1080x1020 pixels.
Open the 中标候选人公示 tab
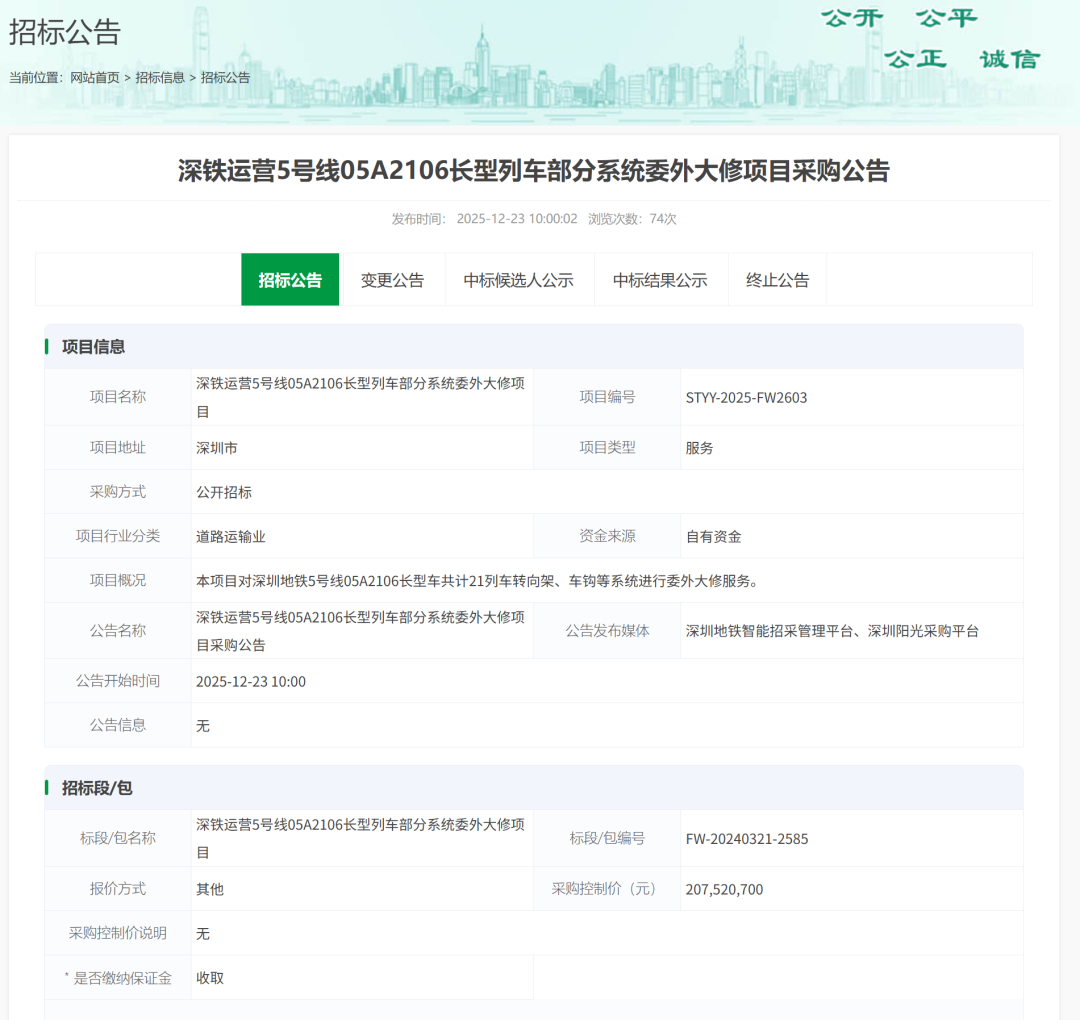(x=519, y=280)
